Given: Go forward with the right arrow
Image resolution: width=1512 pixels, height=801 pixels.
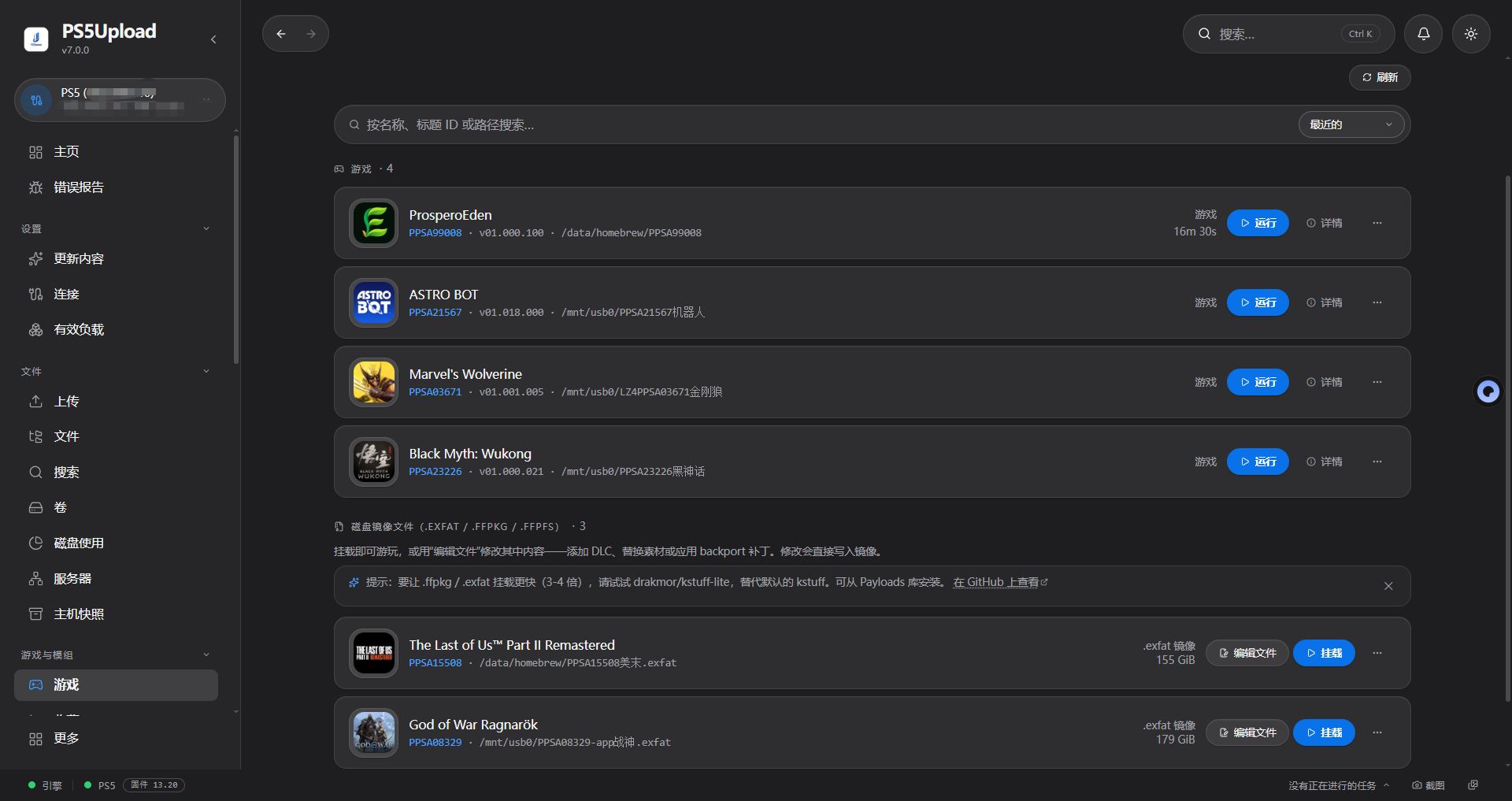Looking at the screenshot, I should click(x=311, y=34).
